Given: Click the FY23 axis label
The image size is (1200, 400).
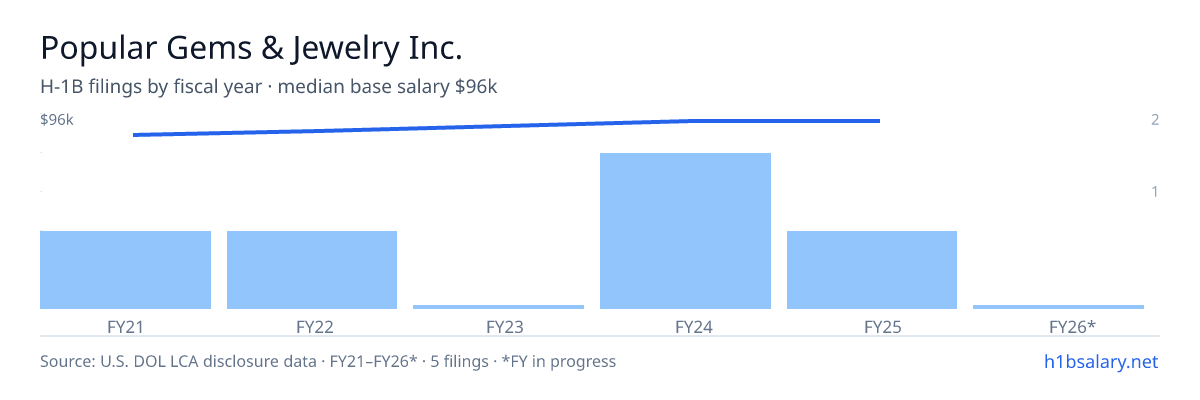Looking at the screenshot, I should (x=498, y=326).
